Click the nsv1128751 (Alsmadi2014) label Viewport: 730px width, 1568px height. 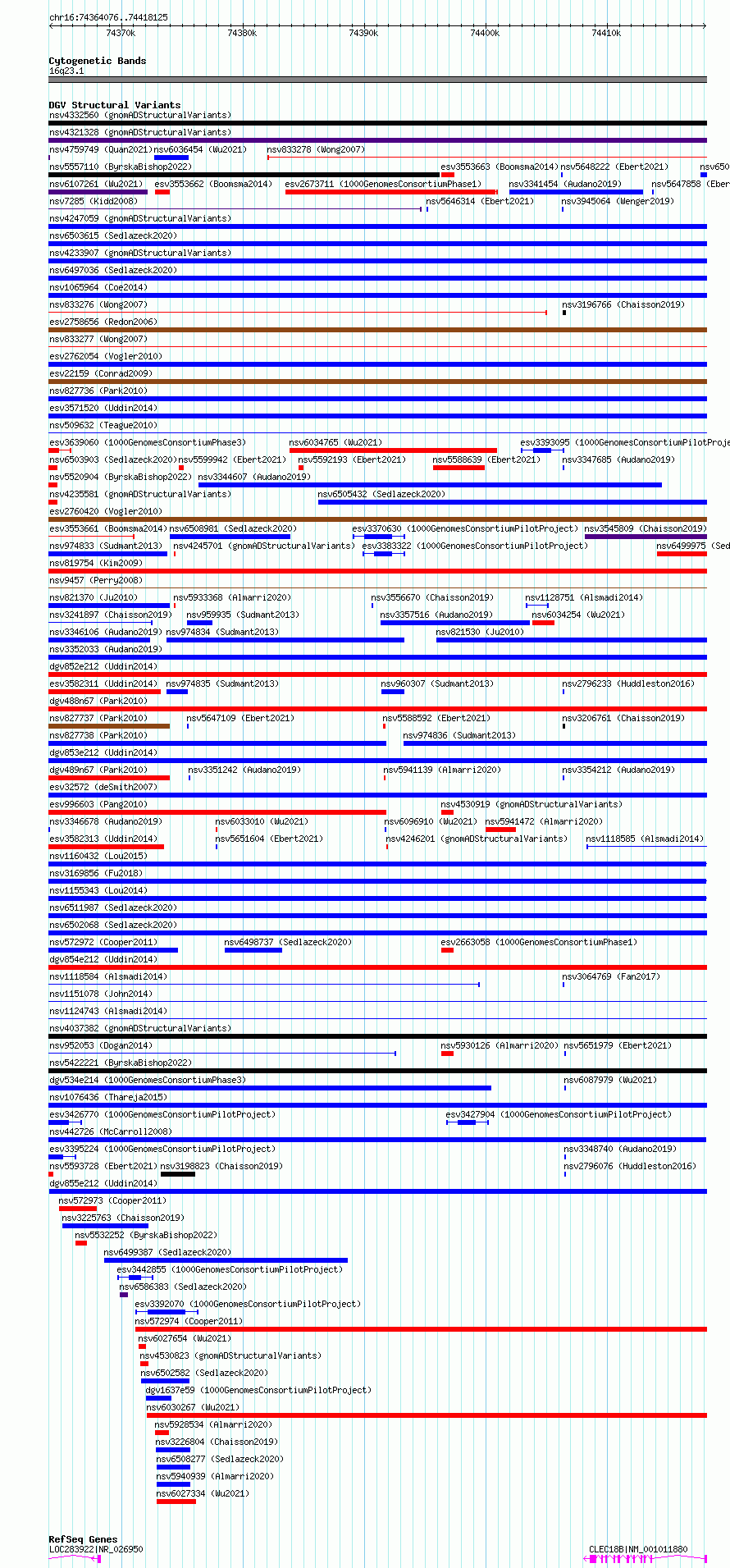pyautogui.click(x=584, y=597)
